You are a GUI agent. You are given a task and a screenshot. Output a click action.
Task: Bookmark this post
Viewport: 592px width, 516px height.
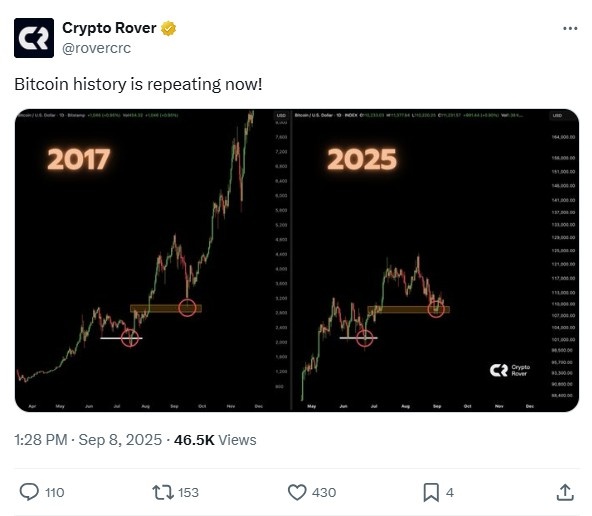click(431, 492)
